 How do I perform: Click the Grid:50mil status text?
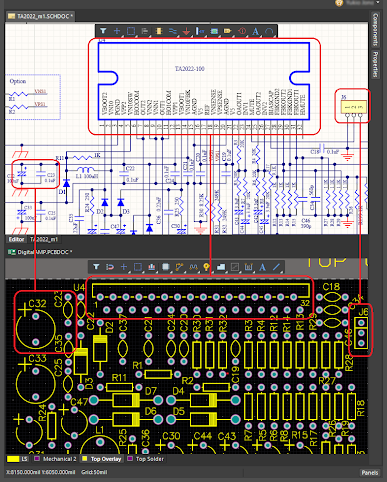tap(94, 472)
